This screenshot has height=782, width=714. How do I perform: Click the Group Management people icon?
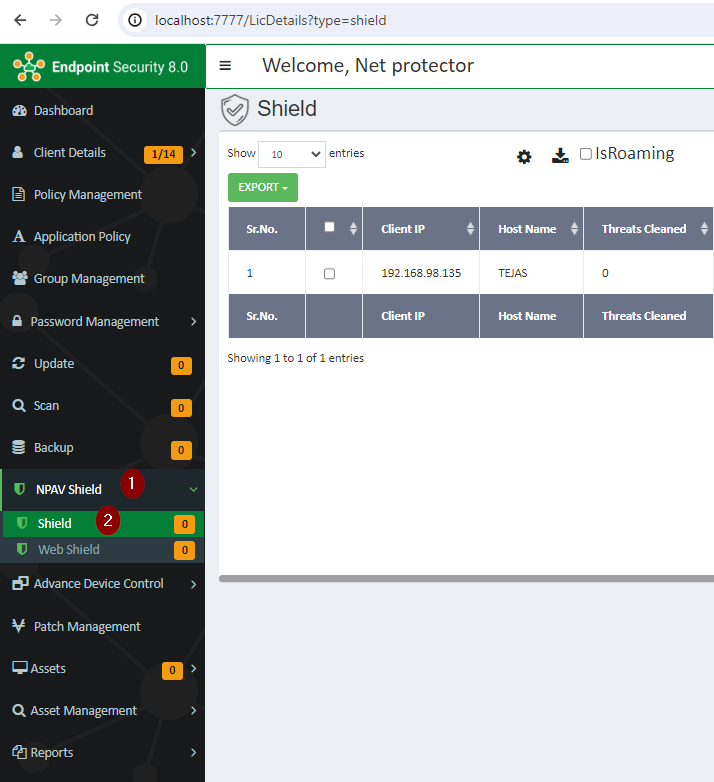coord(19,278)
